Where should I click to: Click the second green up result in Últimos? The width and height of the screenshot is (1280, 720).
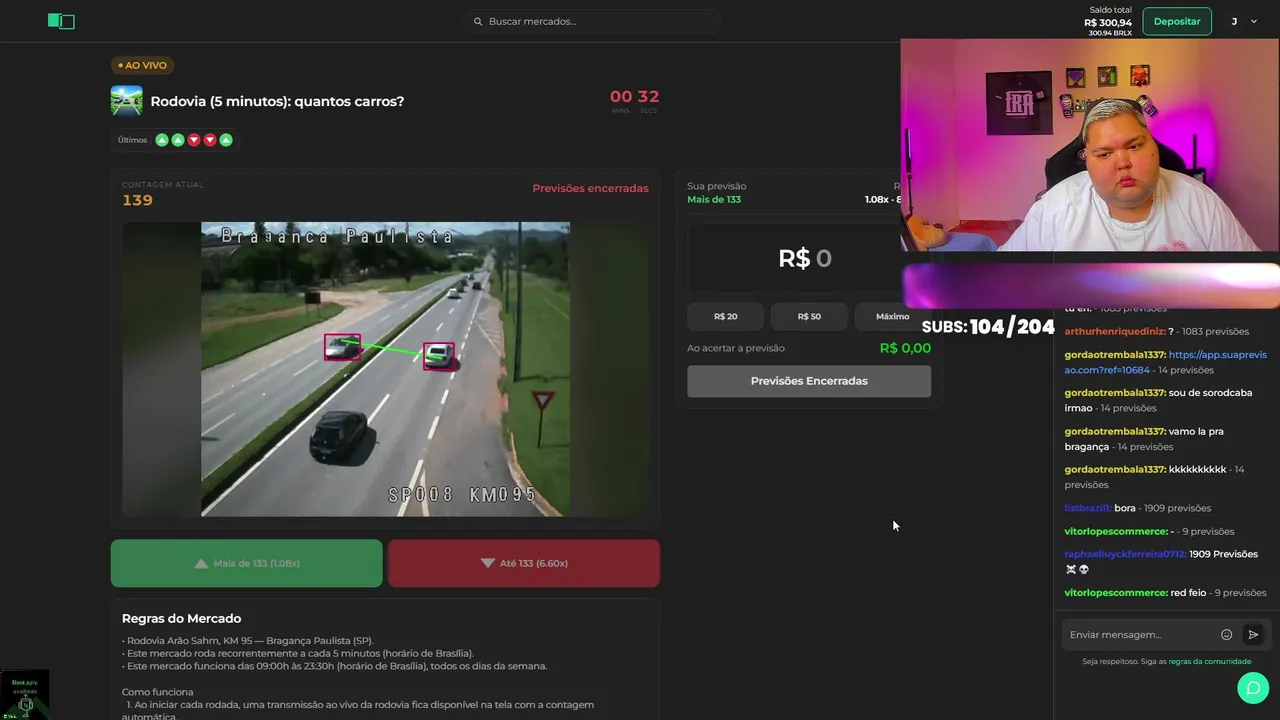click(x=178, y=140)
